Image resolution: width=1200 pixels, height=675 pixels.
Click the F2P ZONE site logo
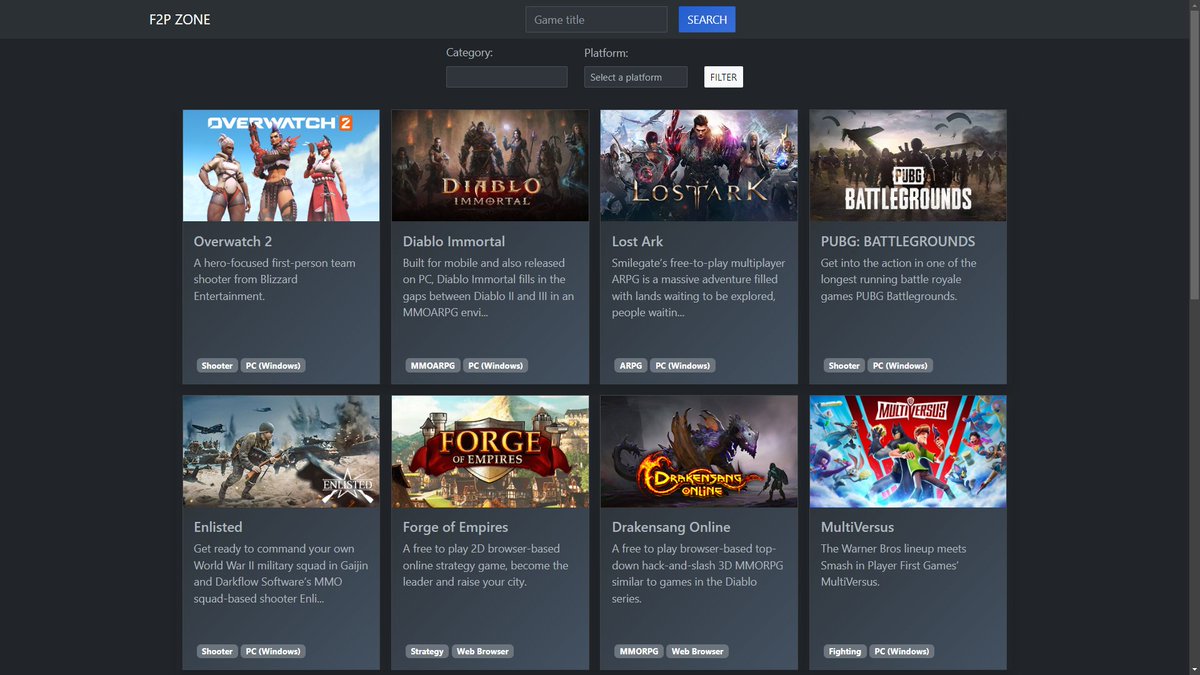[180, 19]
